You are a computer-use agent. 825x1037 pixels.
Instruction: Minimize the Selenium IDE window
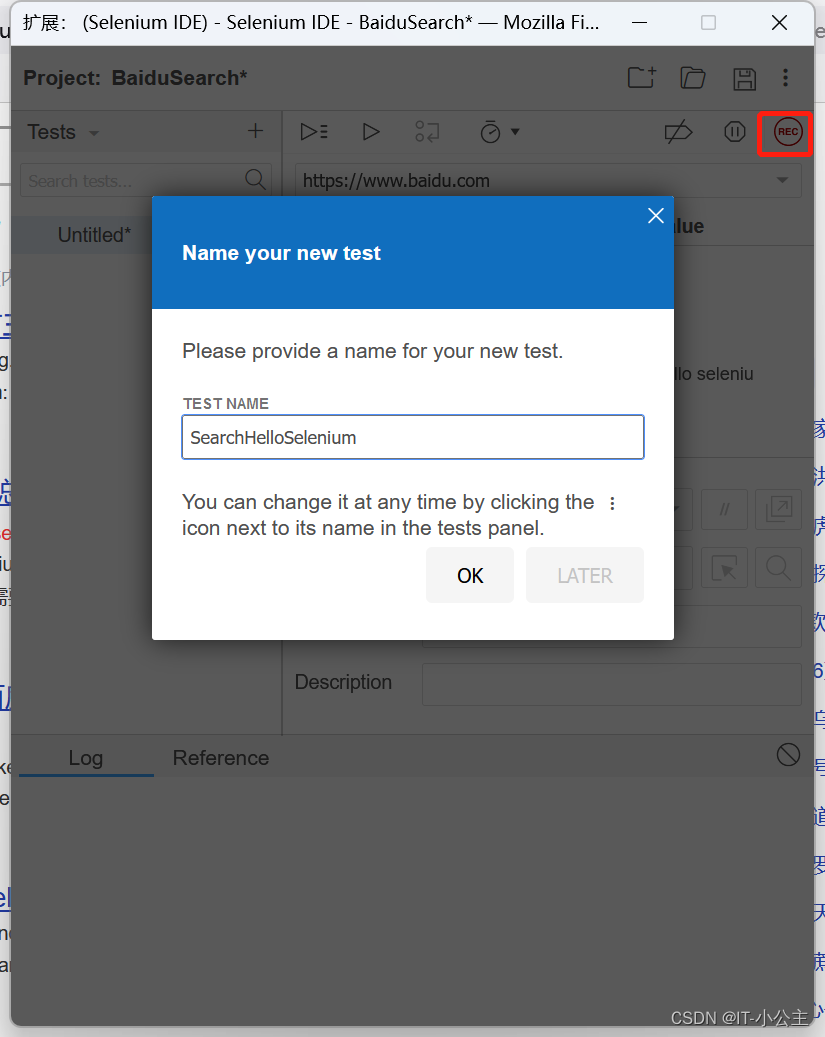[640, 22]
